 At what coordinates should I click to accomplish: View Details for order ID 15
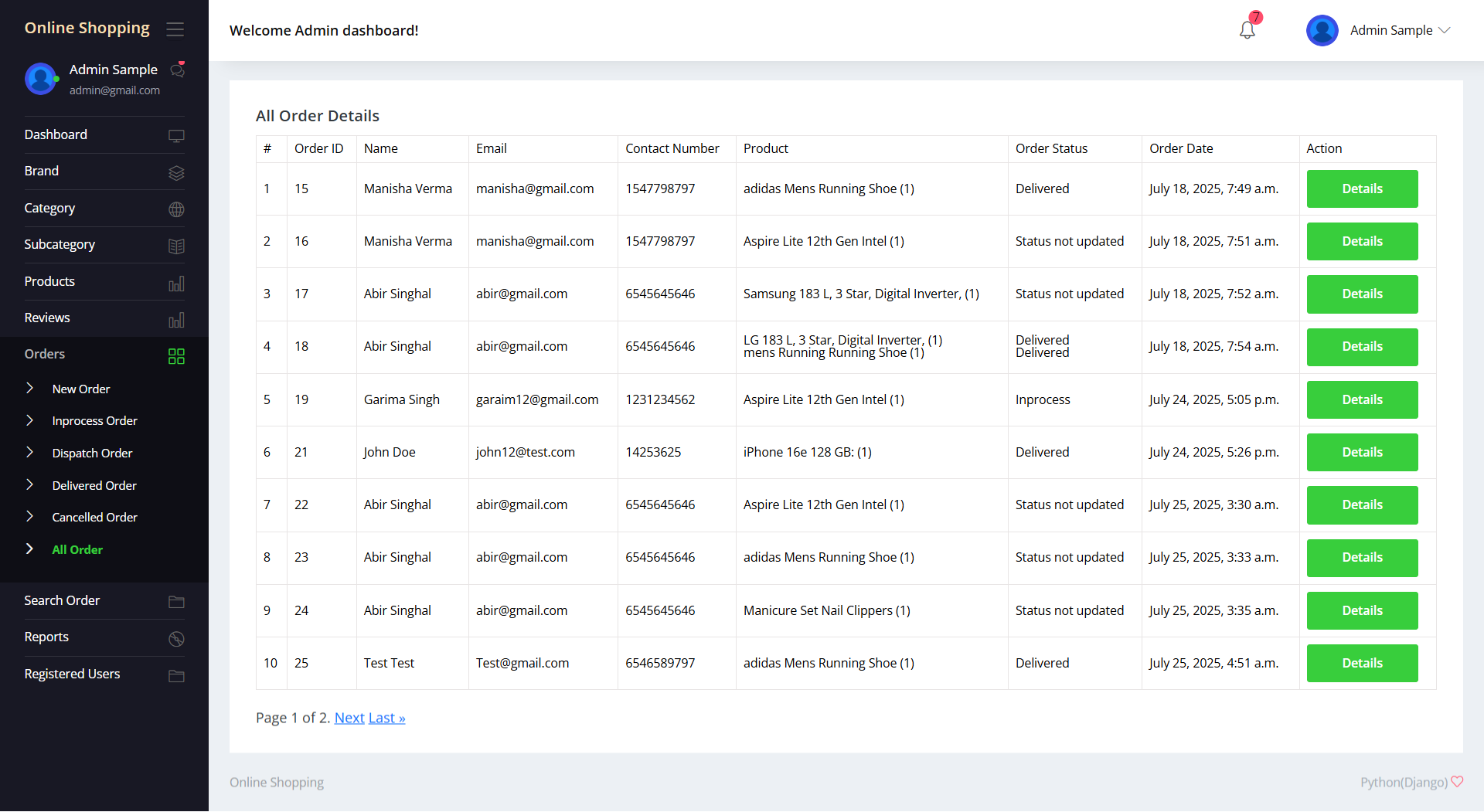pos(1362,189)
